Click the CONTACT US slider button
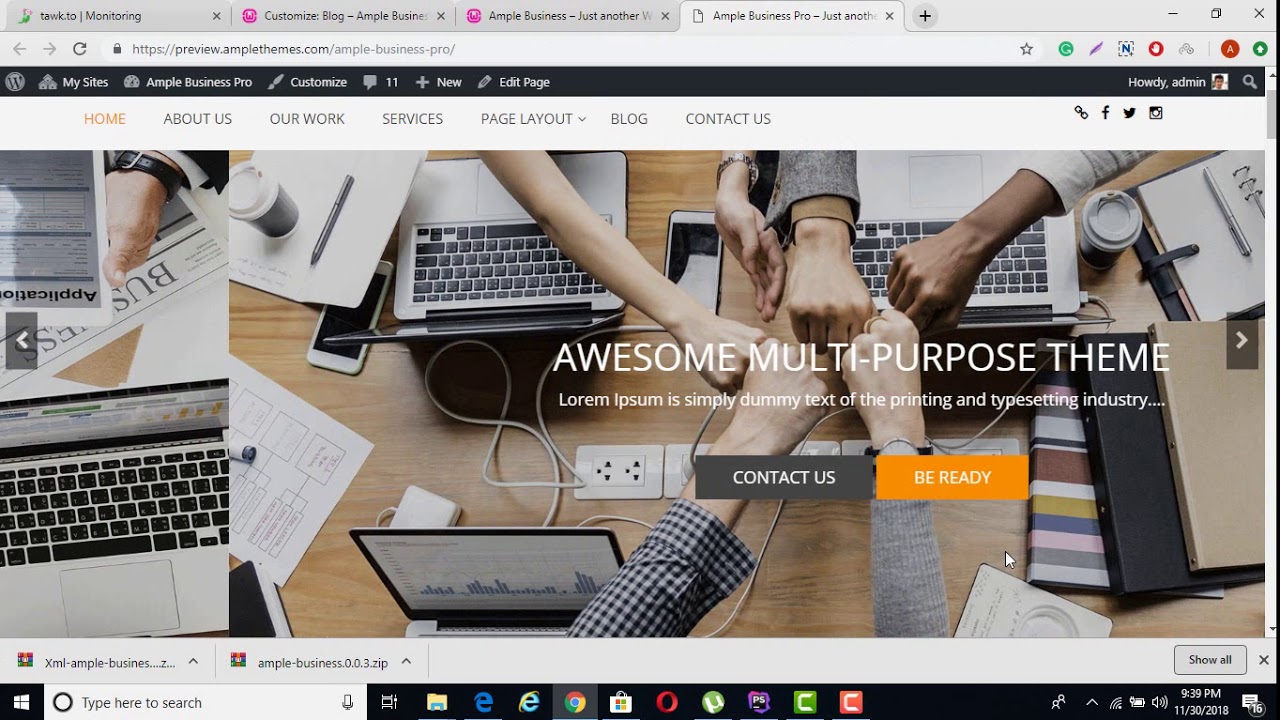Screen dimensions: 1280x720 tap(784, 477)
